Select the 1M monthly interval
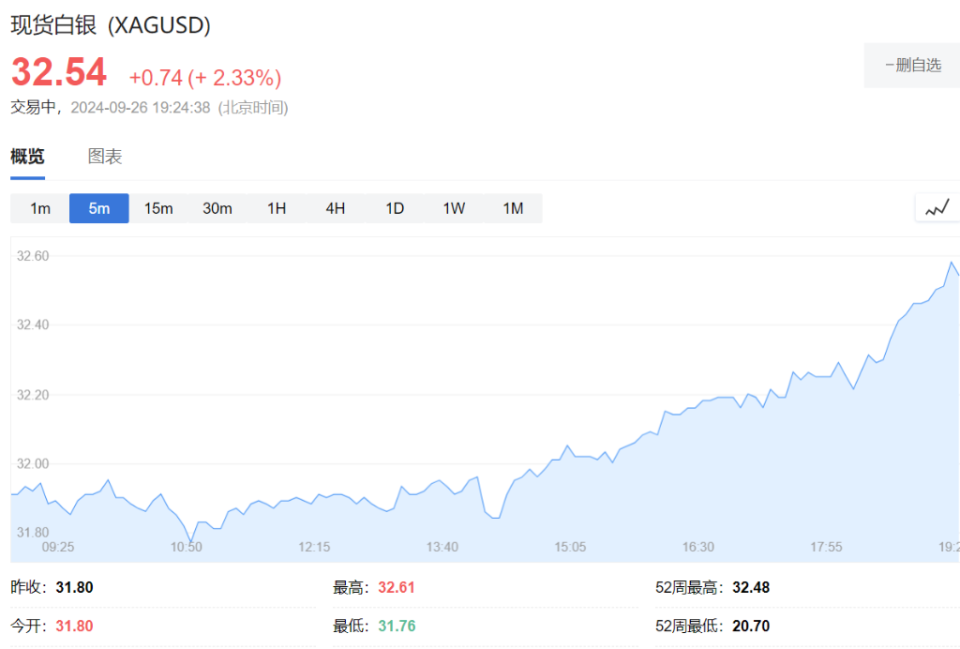The width and height of the screenshot is (960, 649). (513, 208)
